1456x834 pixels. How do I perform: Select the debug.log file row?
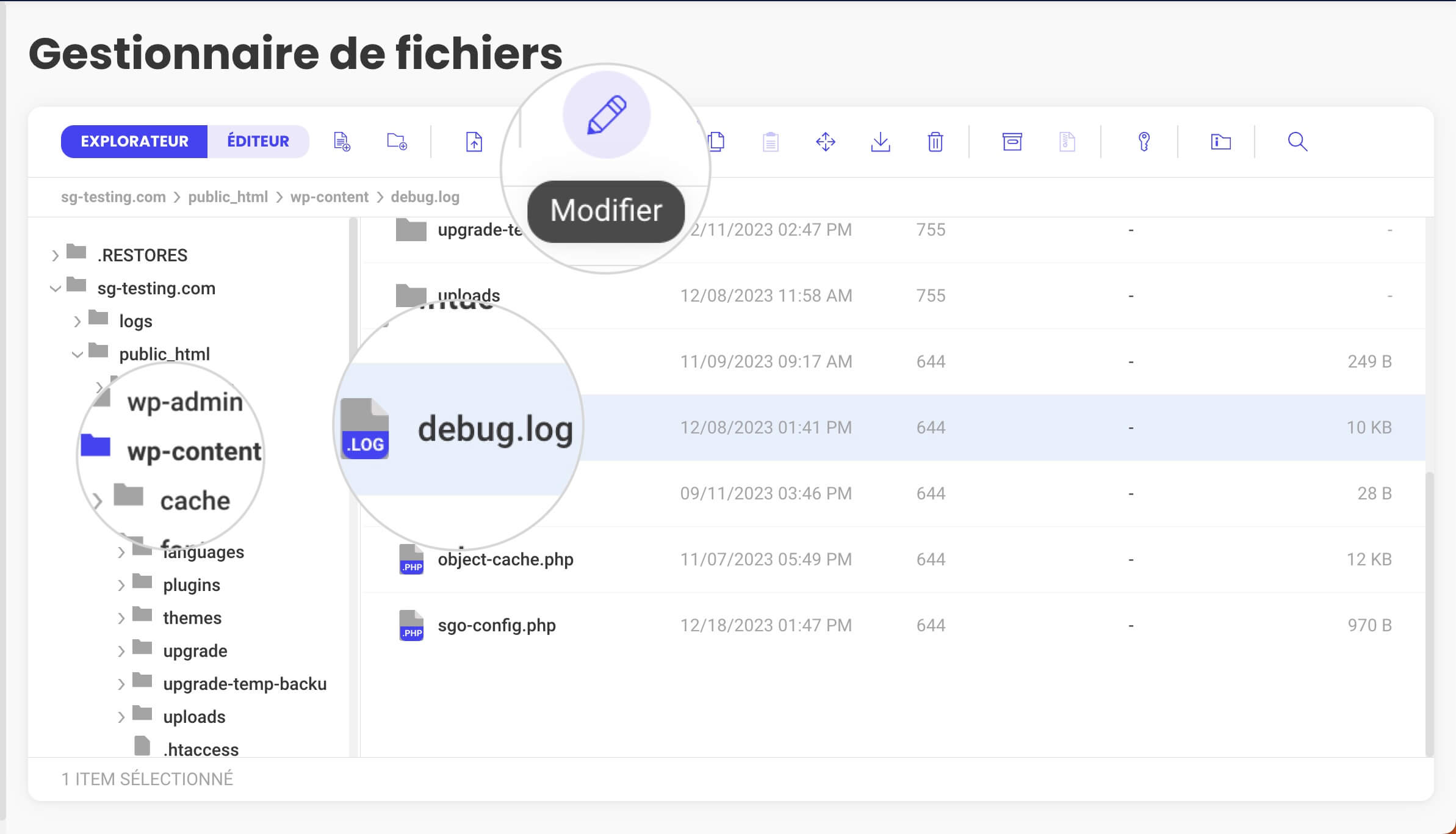(x=895, y=427)
